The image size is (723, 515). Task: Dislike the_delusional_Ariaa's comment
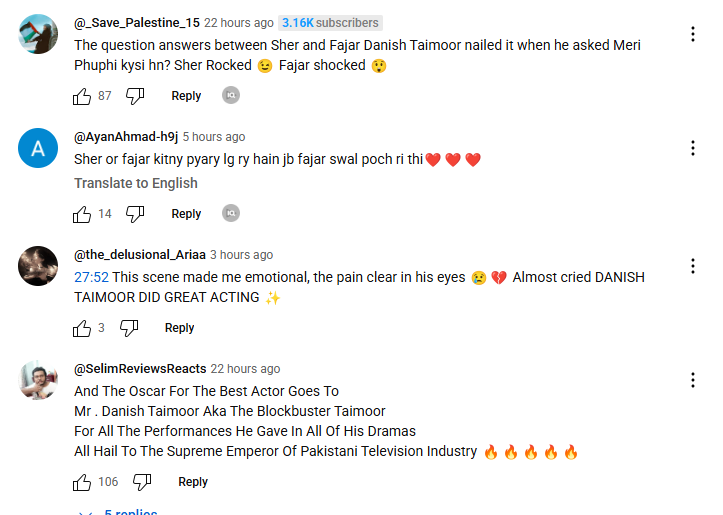tap(129, 328)
